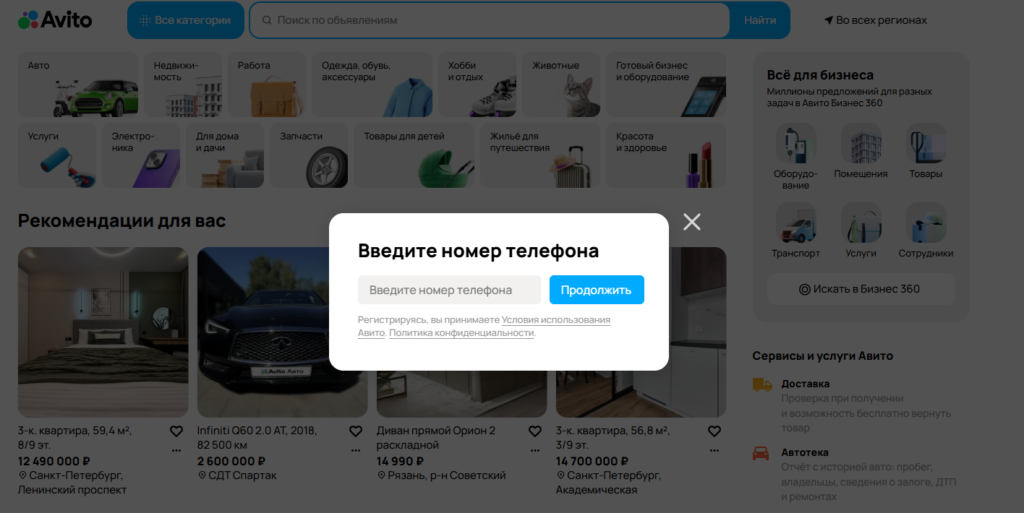Click the Всё для бизнеса heading

coord(820,75)
